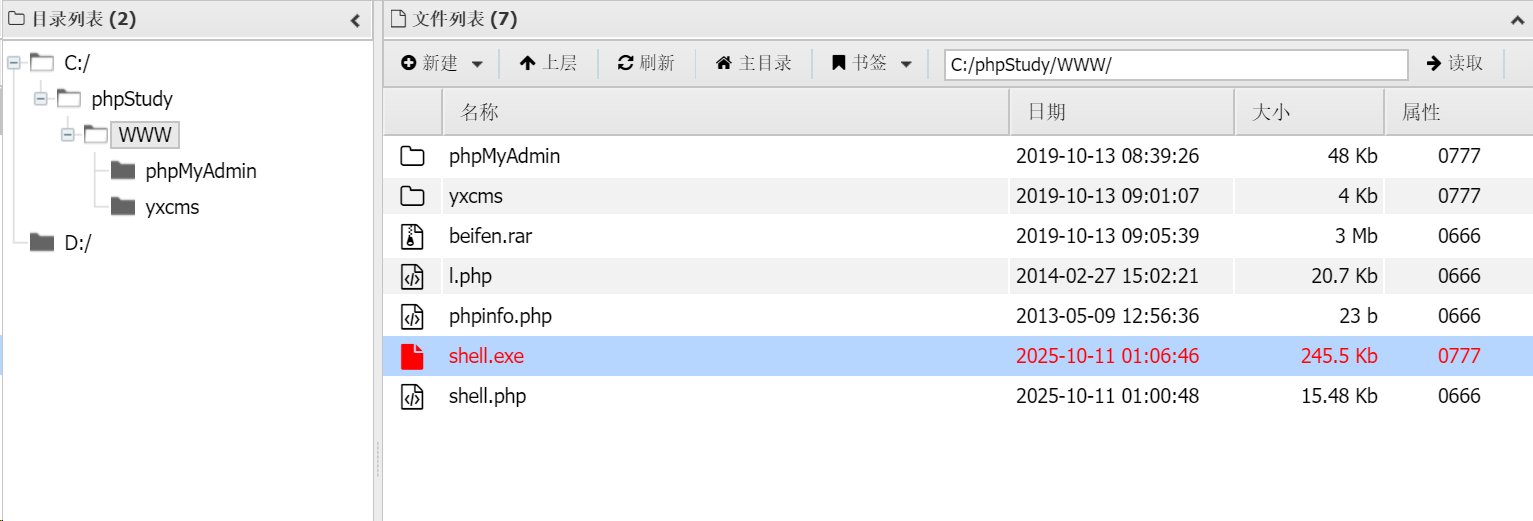This screenshot has height=521, width=1533.
Task: Click the phpMyAdmin folder icon in file list
Action: click(412, 156)
